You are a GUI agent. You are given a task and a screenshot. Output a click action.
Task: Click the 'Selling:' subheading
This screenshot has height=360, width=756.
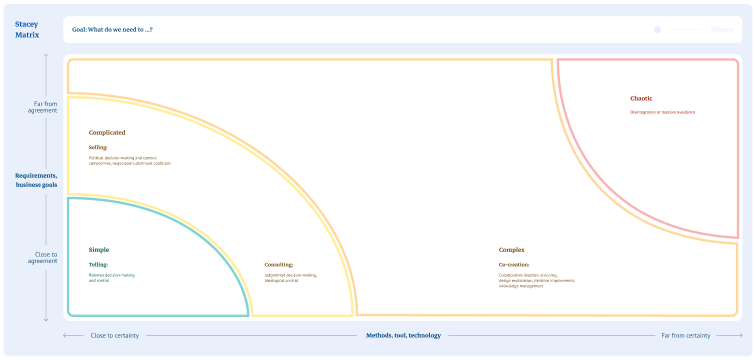pyautogui.click(x=98, y=147)
